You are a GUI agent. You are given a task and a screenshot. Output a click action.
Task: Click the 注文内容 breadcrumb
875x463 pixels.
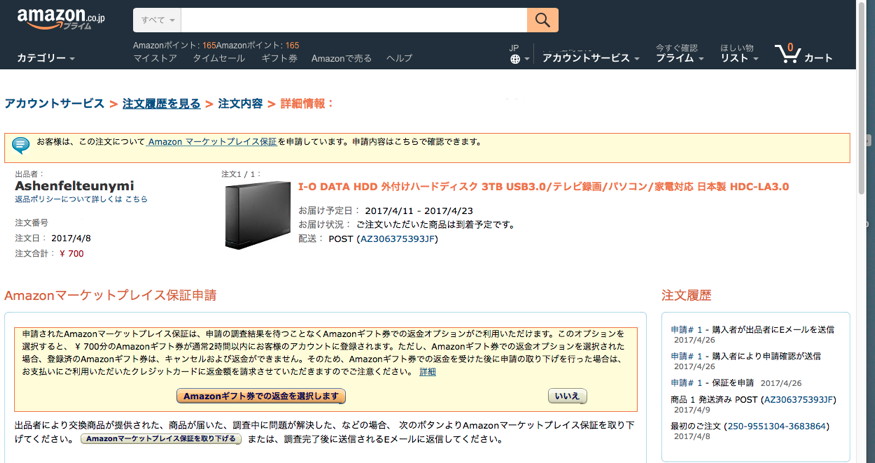(x=240, y=104)
